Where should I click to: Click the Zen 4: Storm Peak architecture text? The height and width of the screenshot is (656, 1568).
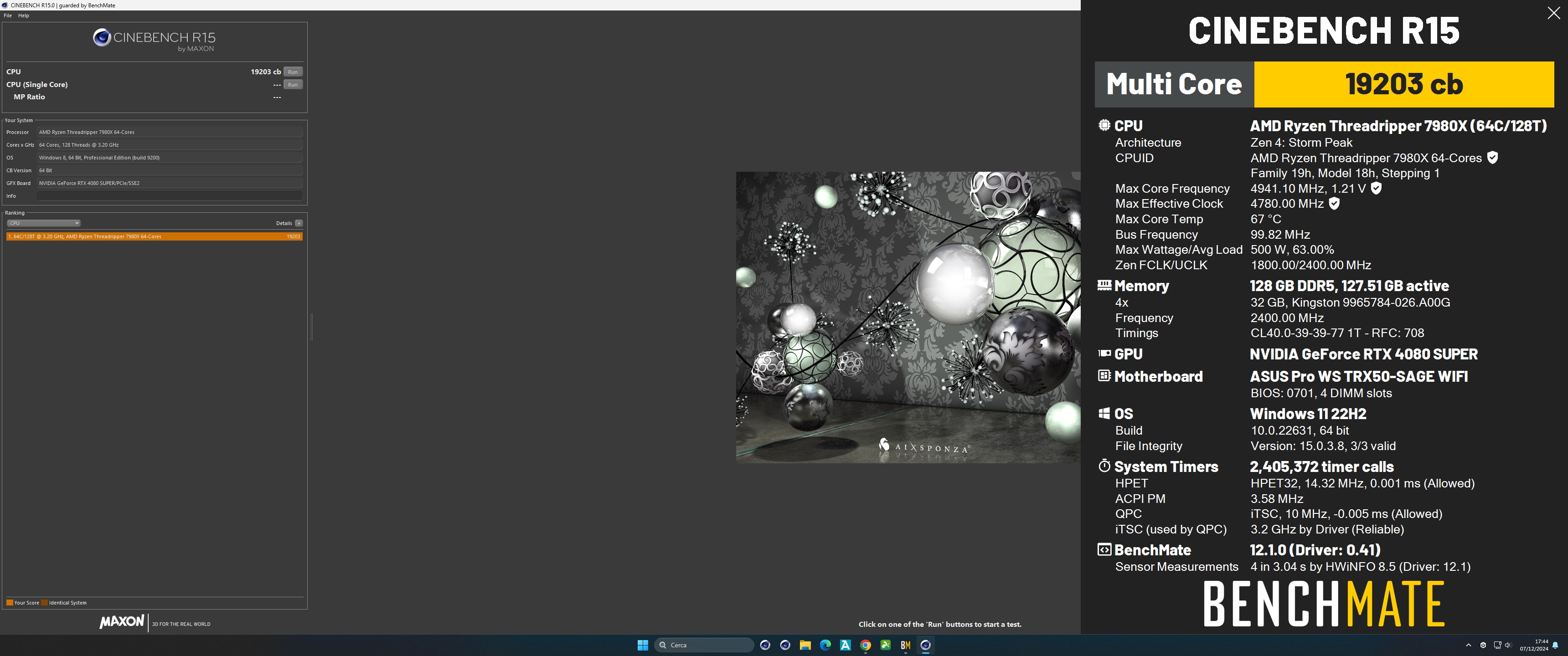coord(1301,143)
